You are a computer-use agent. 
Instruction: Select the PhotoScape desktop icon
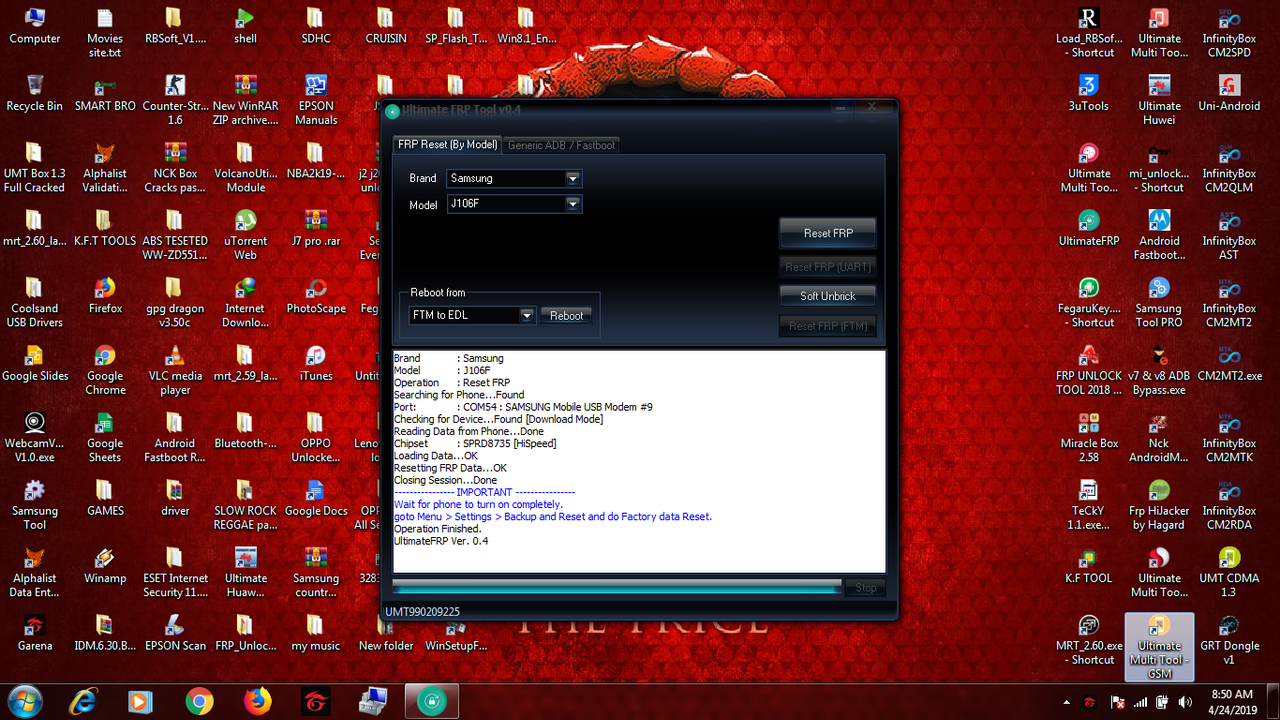click(316, 296)
